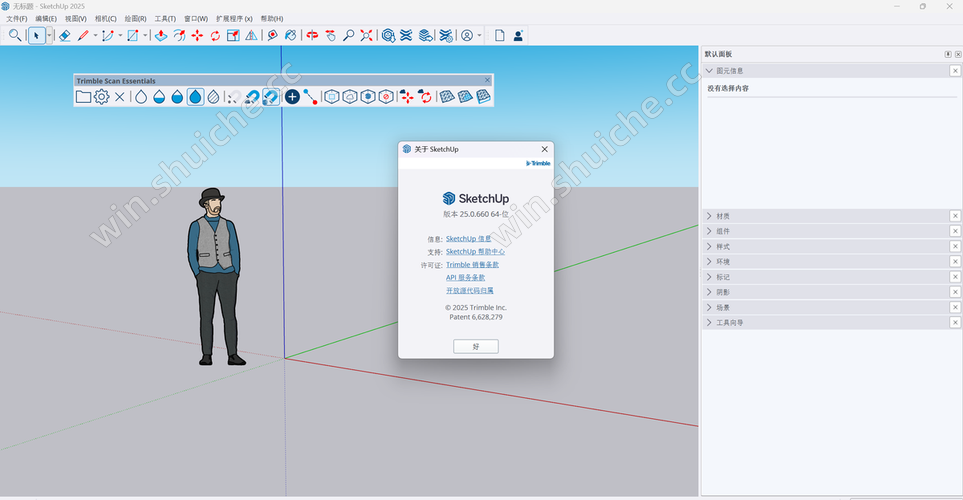Open the 扩展程序 Extensions menu
Image resolution: width=963 pixels, height=500 pixels.
234,18
